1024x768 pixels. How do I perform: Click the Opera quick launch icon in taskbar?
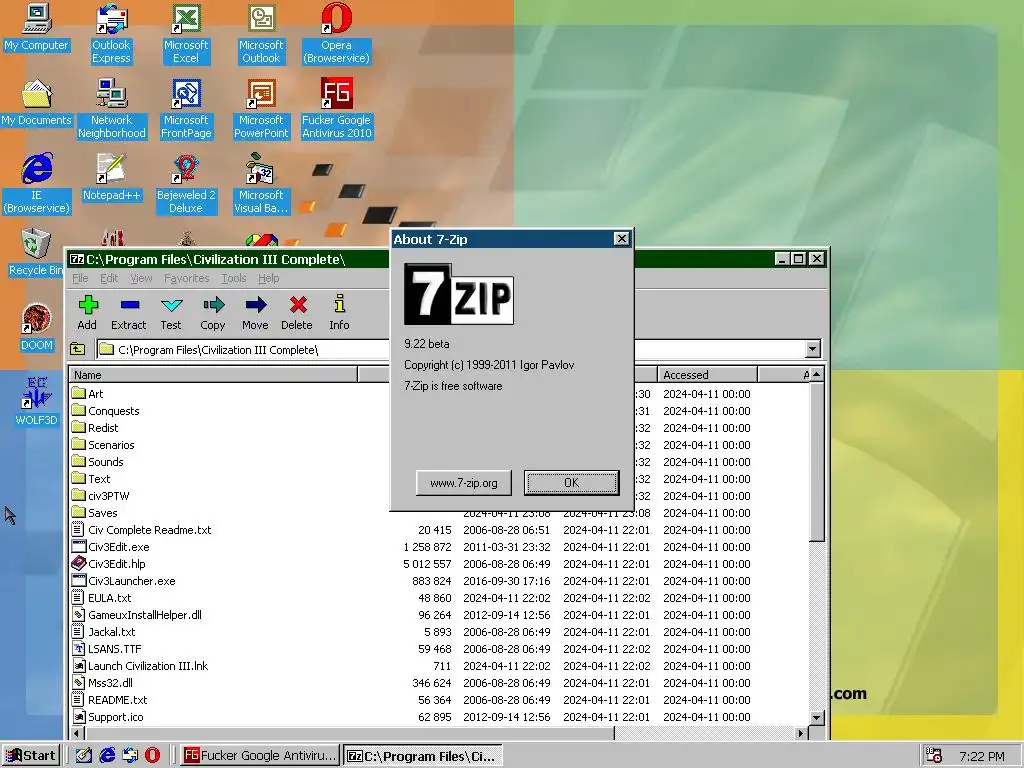(152, 755)
